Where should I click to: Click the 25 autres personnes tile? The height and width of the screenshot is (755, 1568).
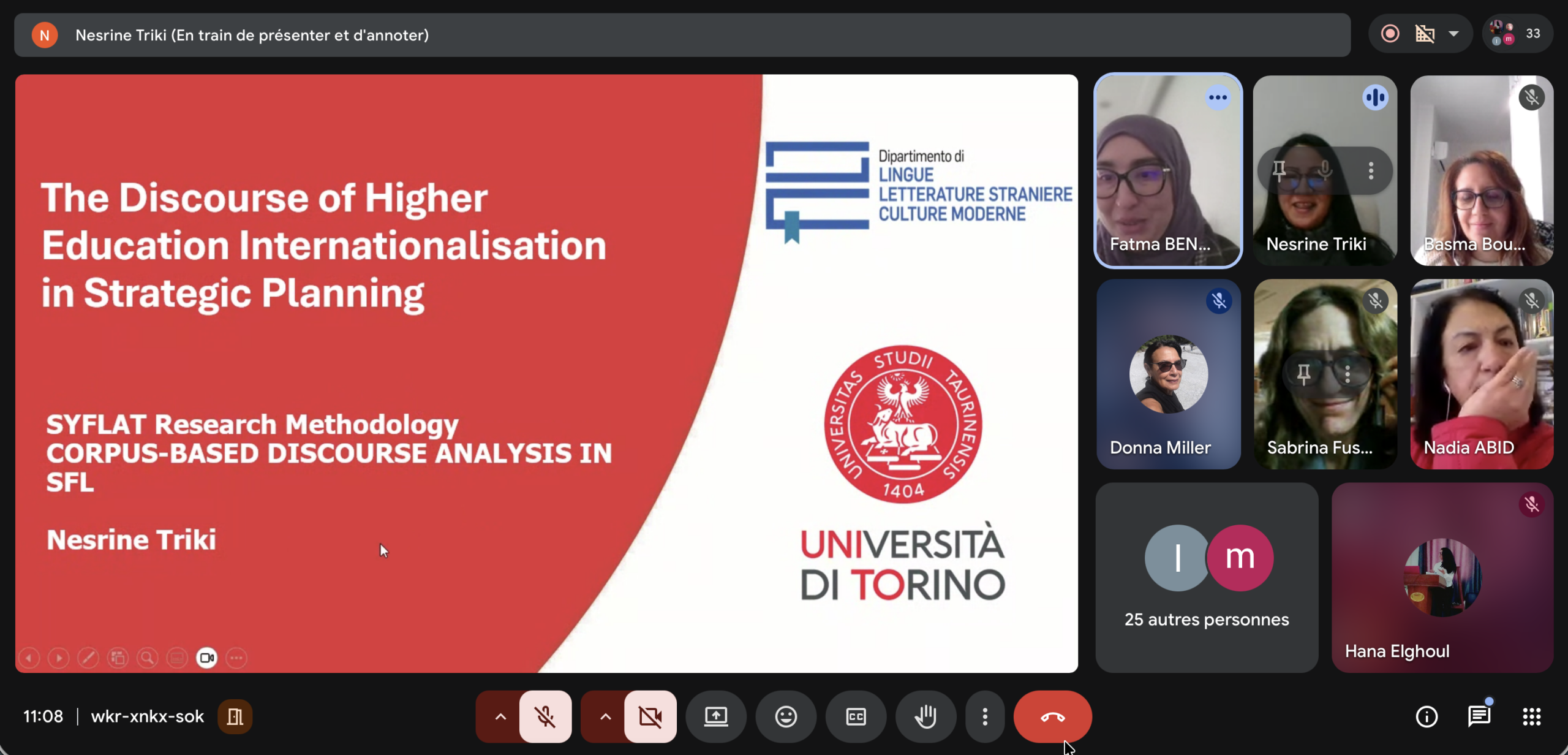click(1206, 577)
